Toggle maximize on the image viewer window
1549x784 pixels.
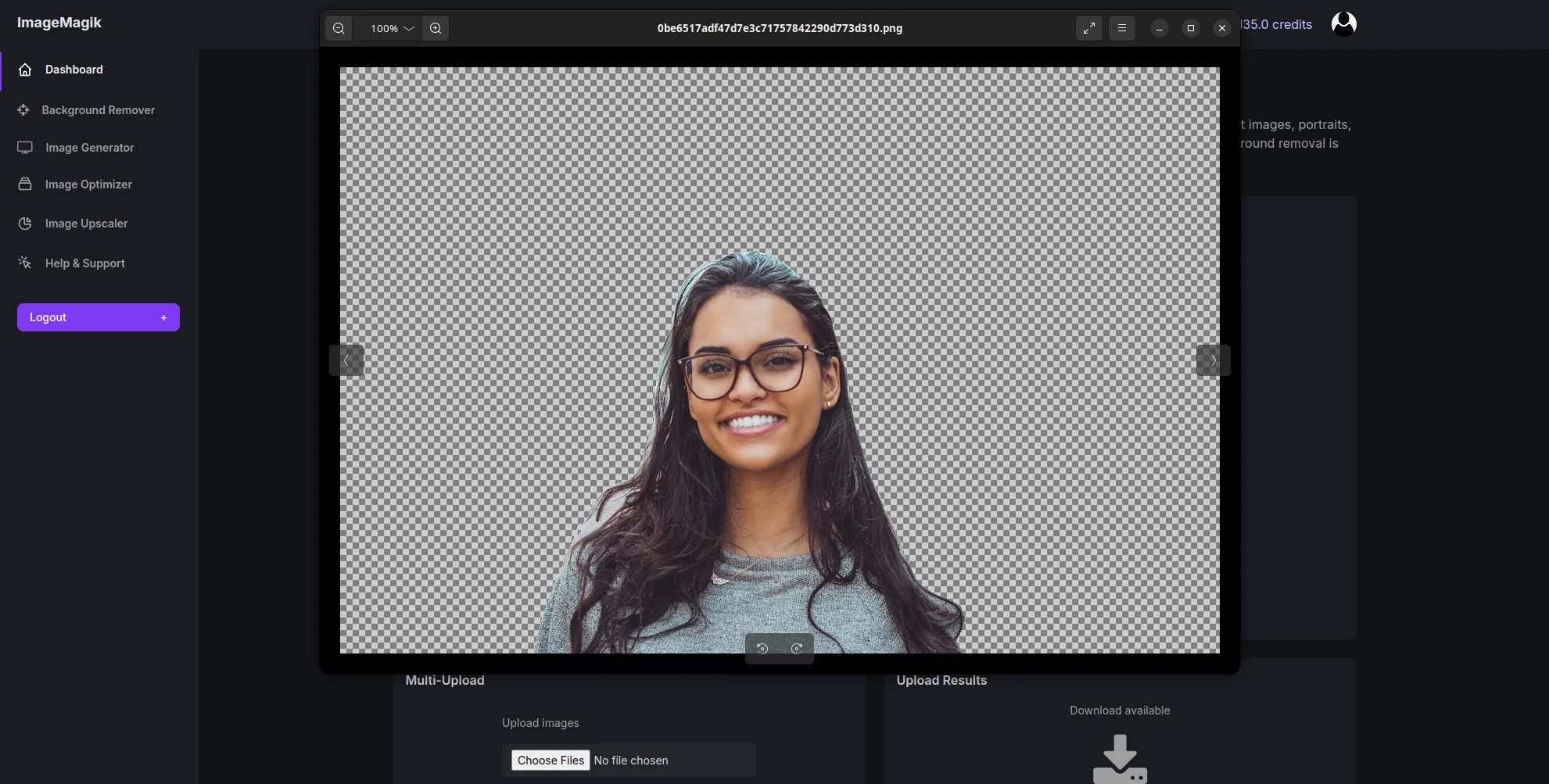1190,28
